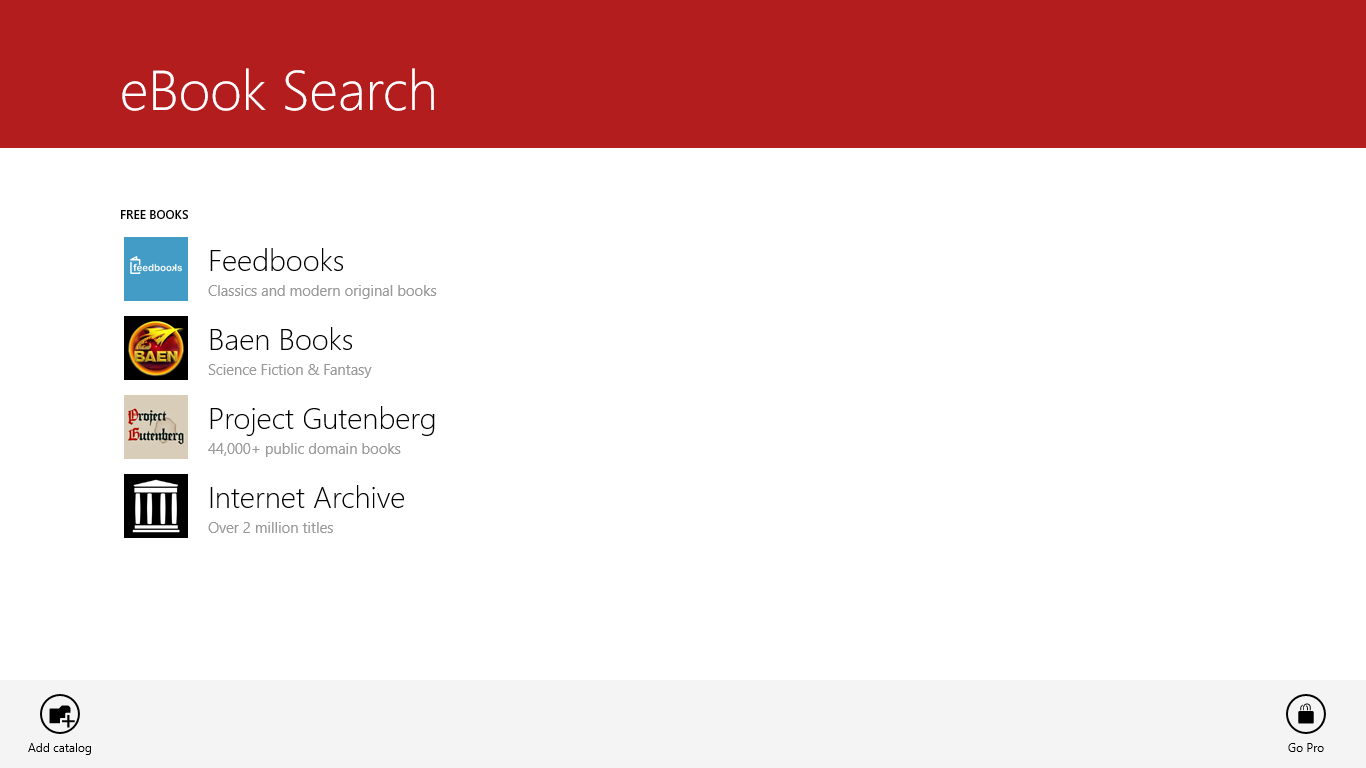Viewport: 1366px width, 768px height.
Task: Click the "Add catalog" text label
Action: click(60, 748)
